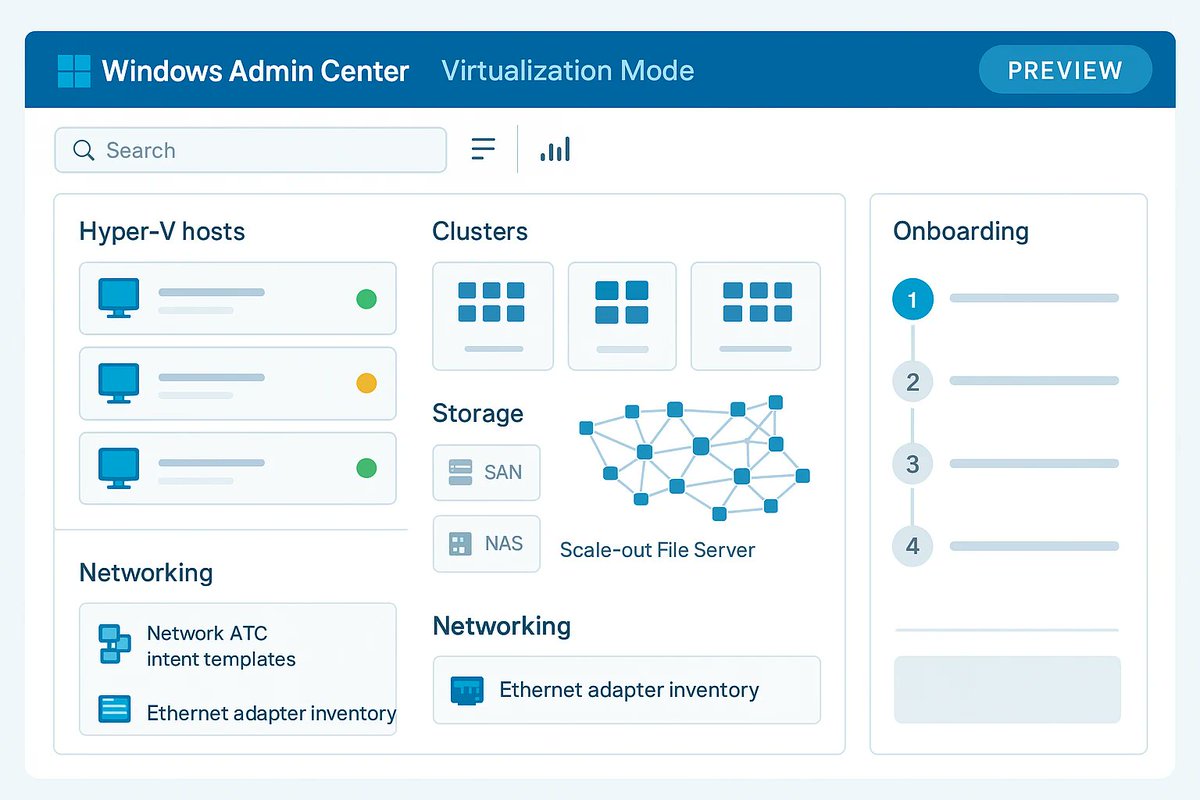The width and height of the screenshot is (1200, 800).
Task: Select step 1 in the Onboarding stepper
Action: [912, 298]
